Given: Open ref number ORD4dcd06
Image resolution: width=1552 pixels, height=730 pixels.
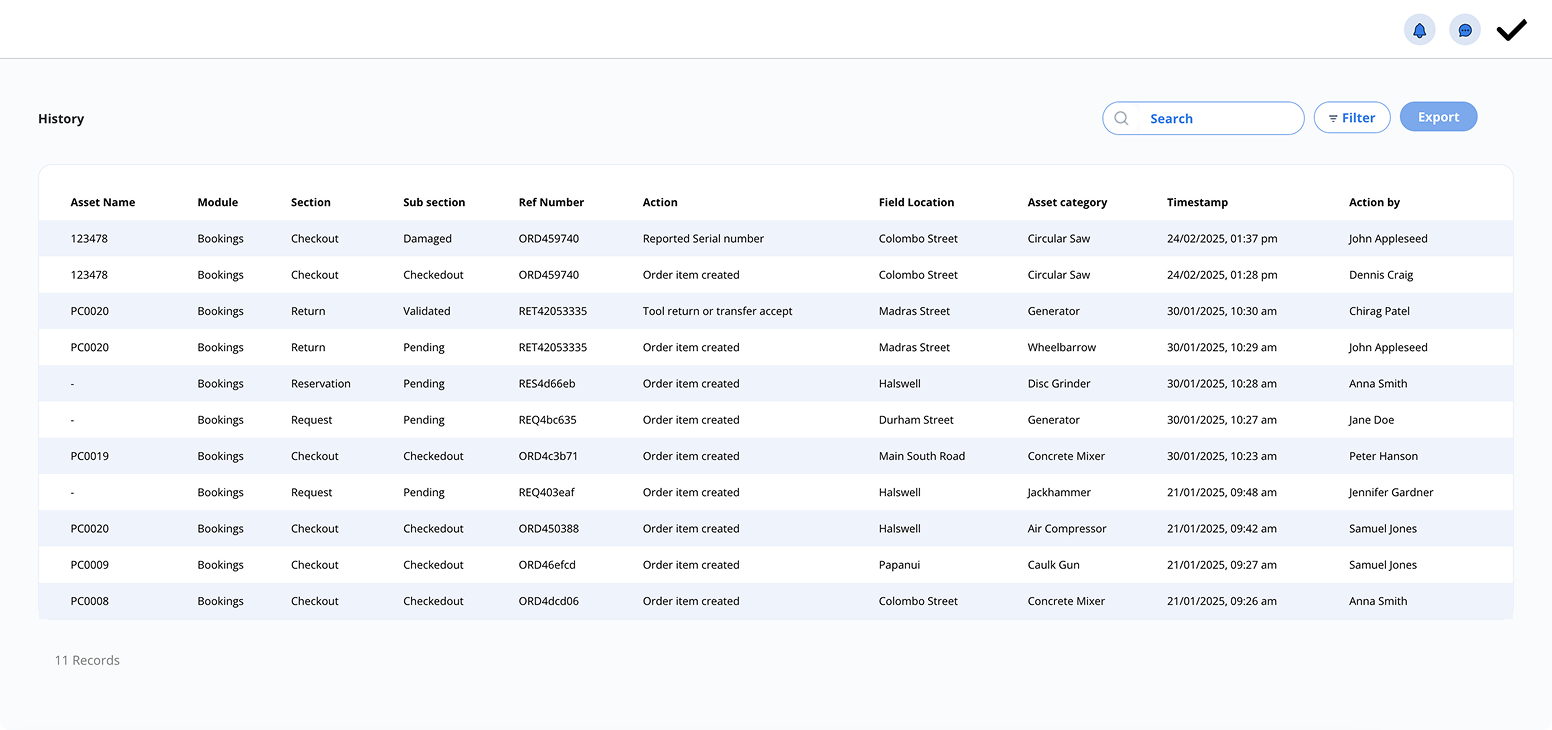Looking at the screenshot, I should [x=548, y=601].
